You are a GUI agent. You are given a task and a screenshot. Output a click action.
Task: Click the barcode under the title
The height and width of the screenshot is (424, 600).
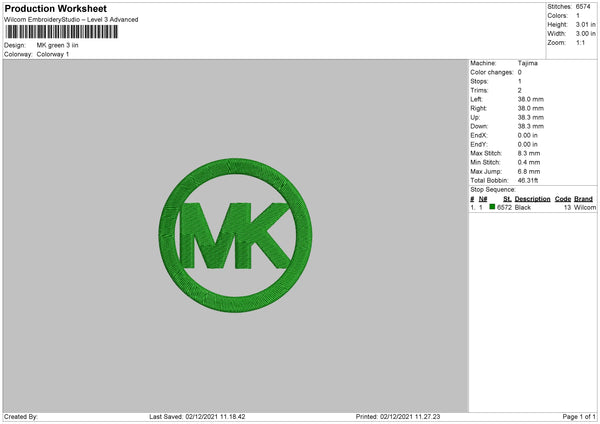[62, 32]
